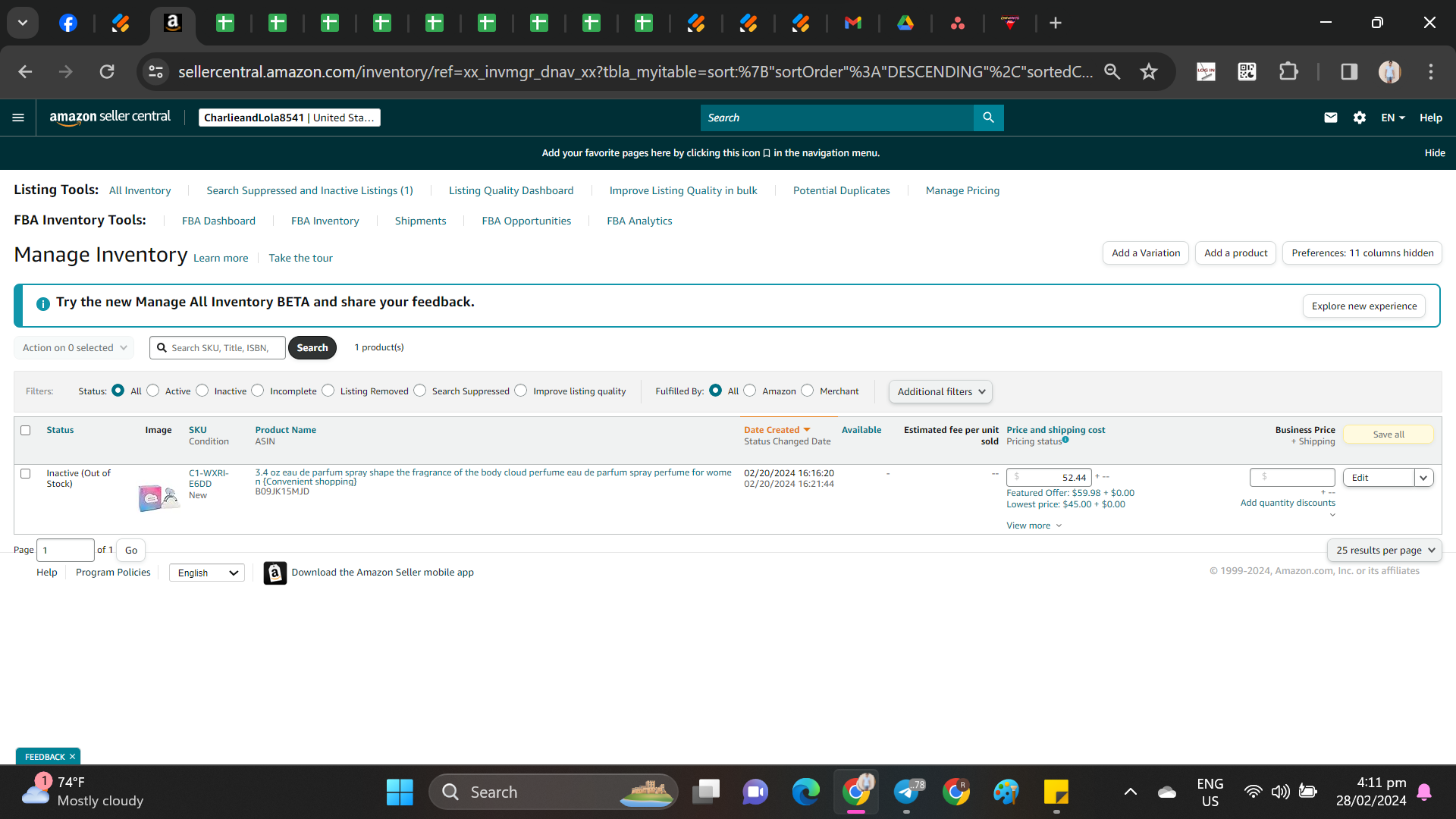The width and height of the screenshot is (1456, 819).
Task: Select the Listing Removed radio button
Action: (328, 390)
